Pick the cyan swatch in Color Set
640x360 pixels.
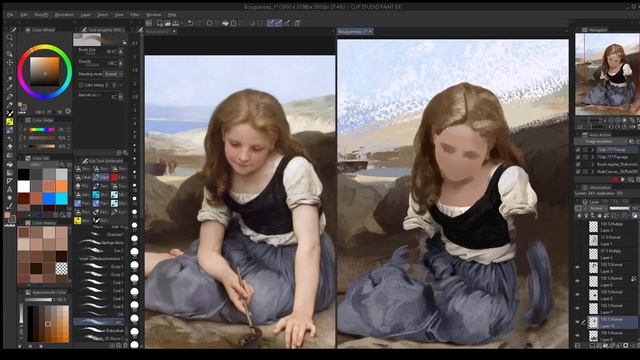point(62,198)
